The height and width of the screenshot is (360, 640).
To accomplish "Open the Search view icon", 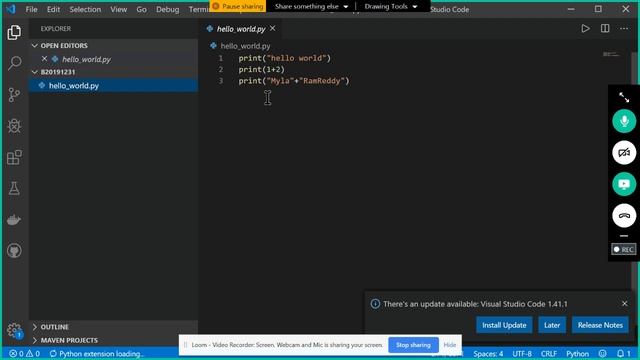I will pyautogui.click(x=14, y=63).
